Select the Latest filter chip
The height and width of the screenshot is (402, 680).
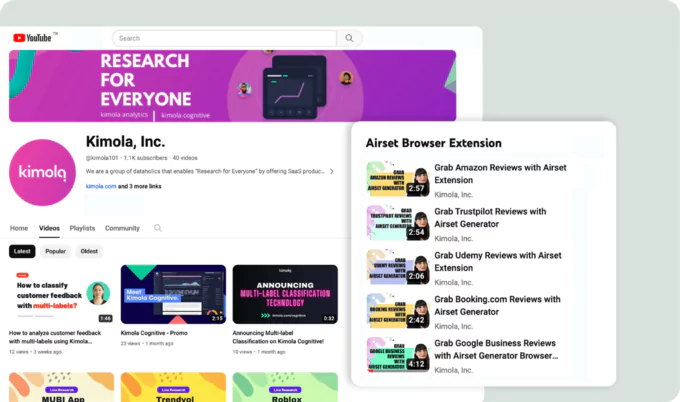[22, 251]
